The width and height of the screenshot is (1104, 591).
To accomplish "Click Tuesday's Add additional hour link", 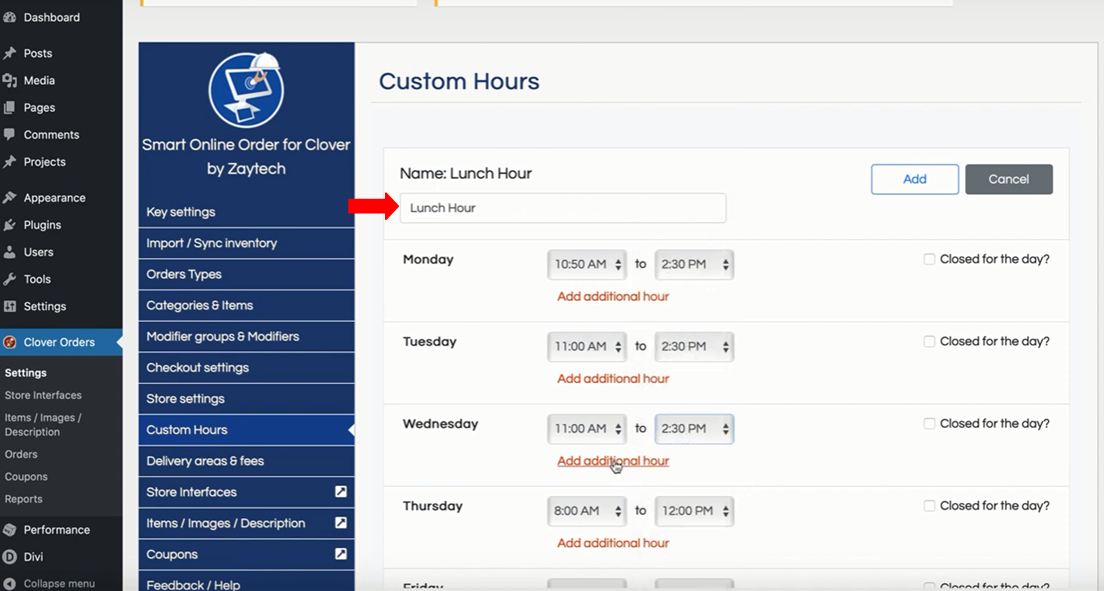I will coord(613,379).
